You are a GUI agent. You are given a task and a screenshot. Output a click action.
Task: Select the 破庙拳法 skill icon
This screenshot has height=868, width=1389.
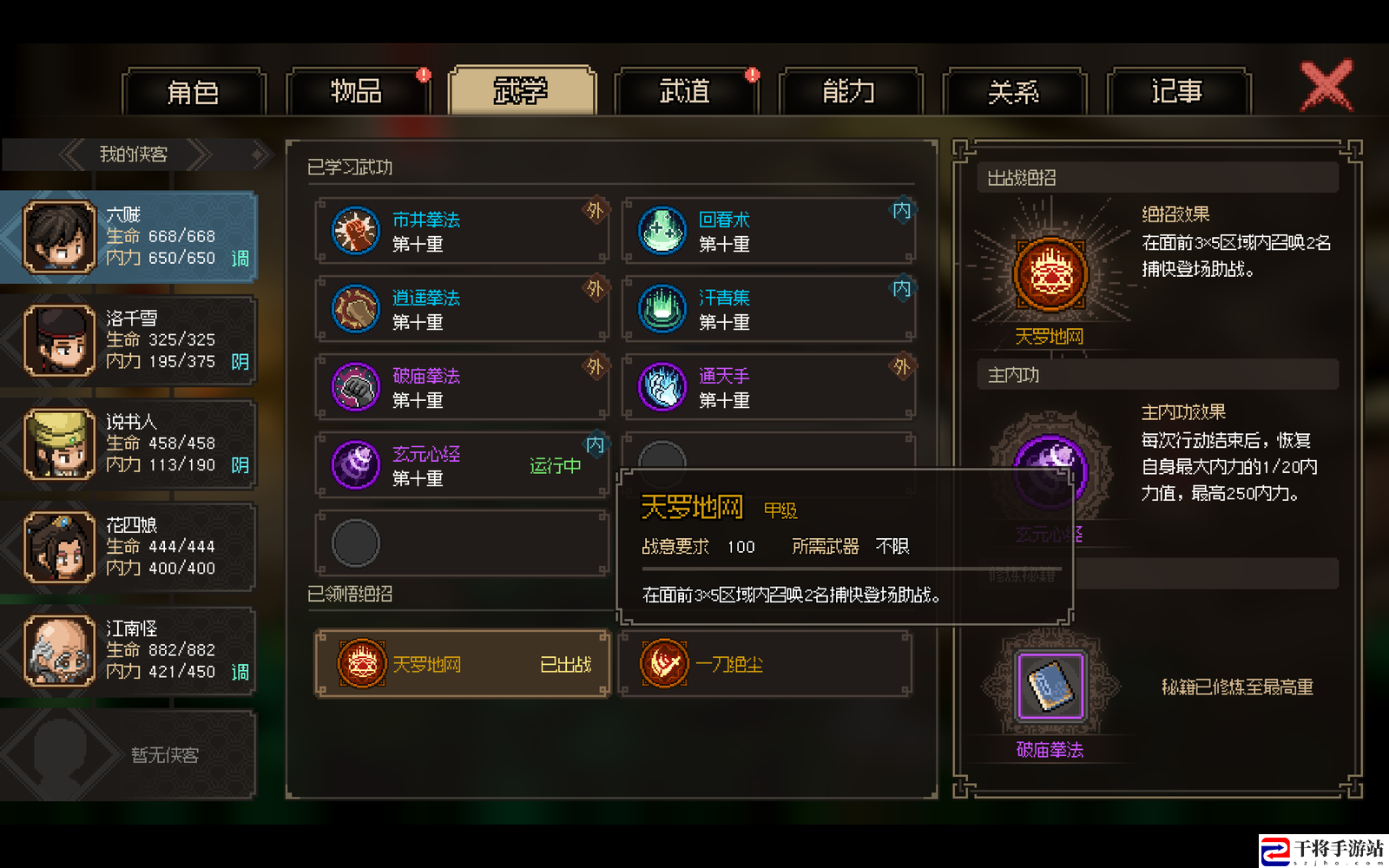[356, 387]
